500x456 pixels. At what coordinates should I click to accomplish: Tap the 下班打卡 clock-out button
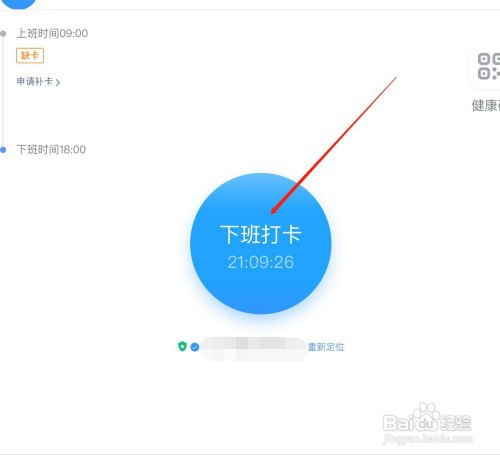click(x=260, y=243)
